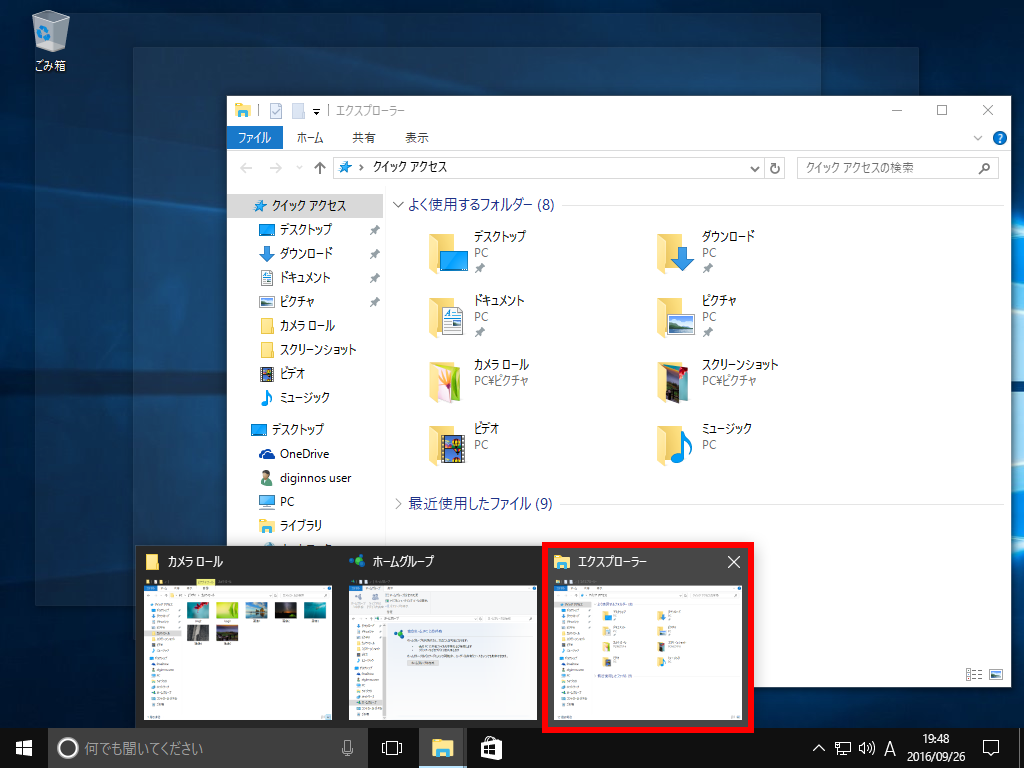
Task: Select ピクチャ in the navigation pane
Action: 305,302
